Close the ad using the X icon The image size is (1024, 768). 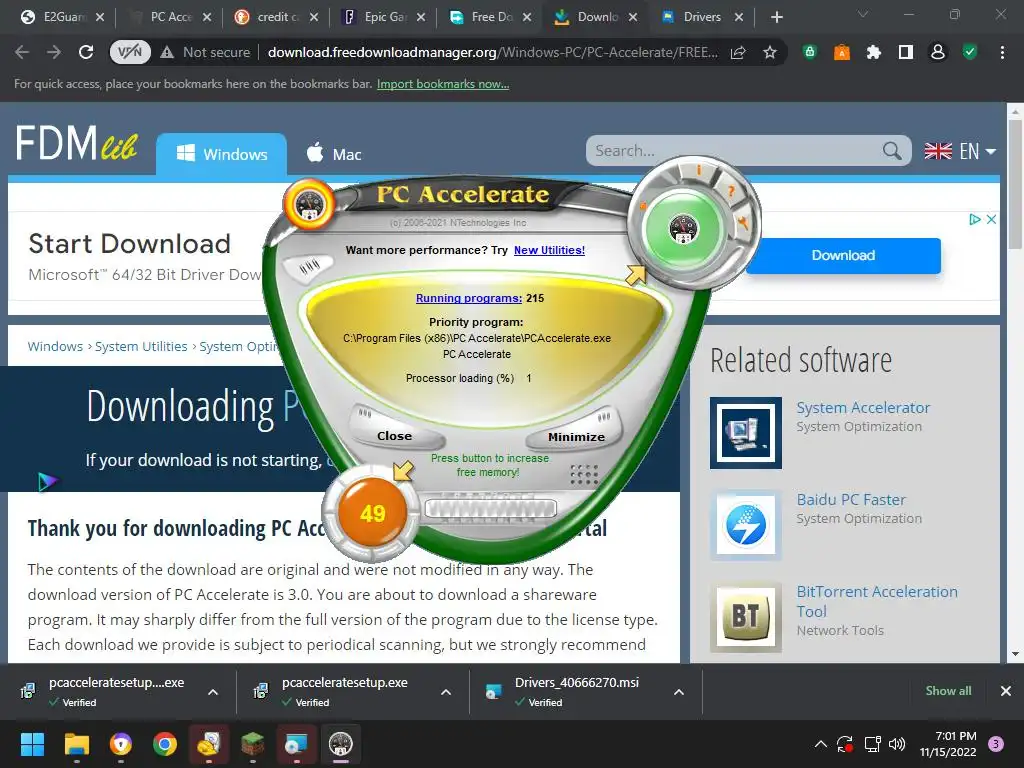click(991, 219)
